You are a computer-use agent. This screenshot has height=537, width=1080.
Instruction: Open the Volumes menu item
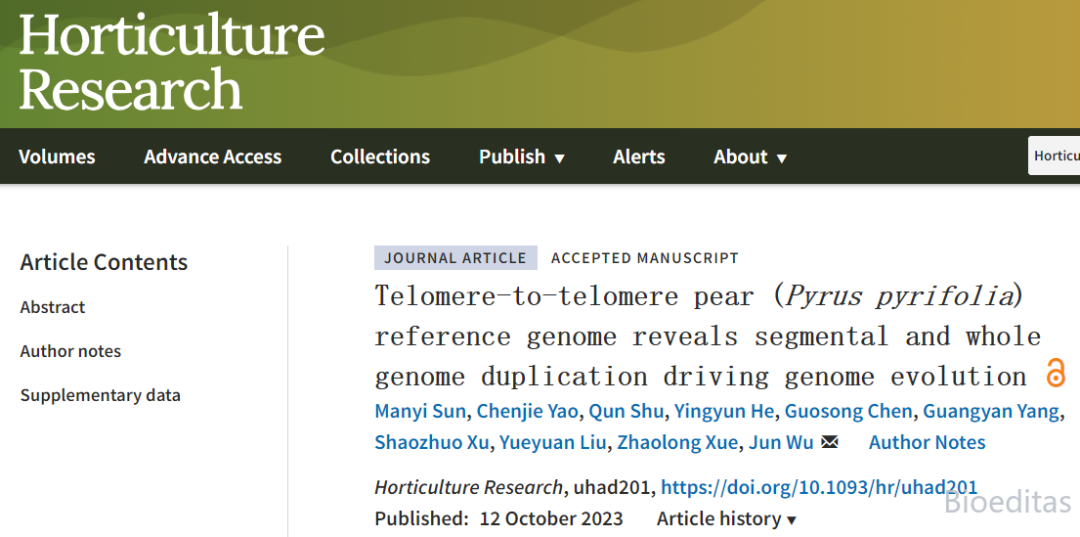(57, 157)
